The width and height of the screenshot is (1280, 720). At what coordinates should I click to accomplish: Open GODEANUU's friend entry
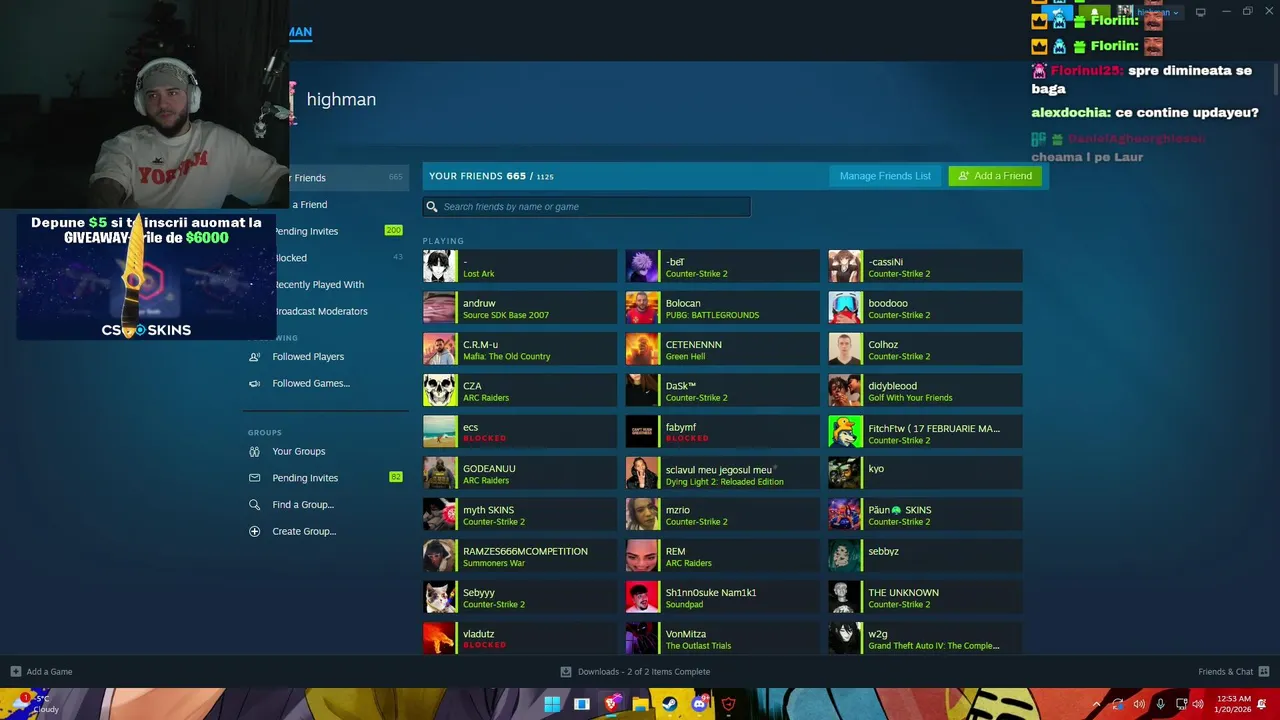point(520,473)
